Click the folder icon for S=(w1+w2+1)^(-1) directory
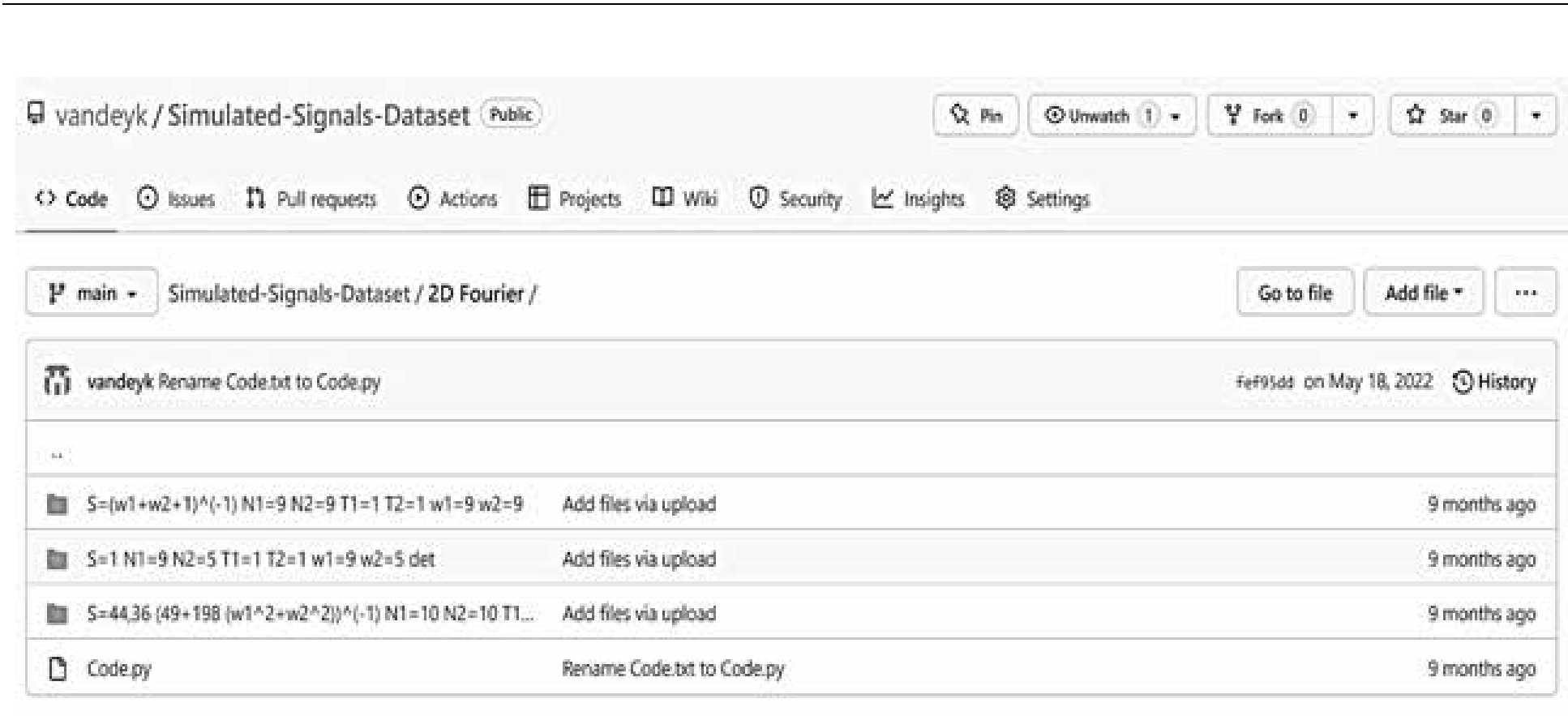Viewport: 1568px width, 716px height. pos(57,504)
